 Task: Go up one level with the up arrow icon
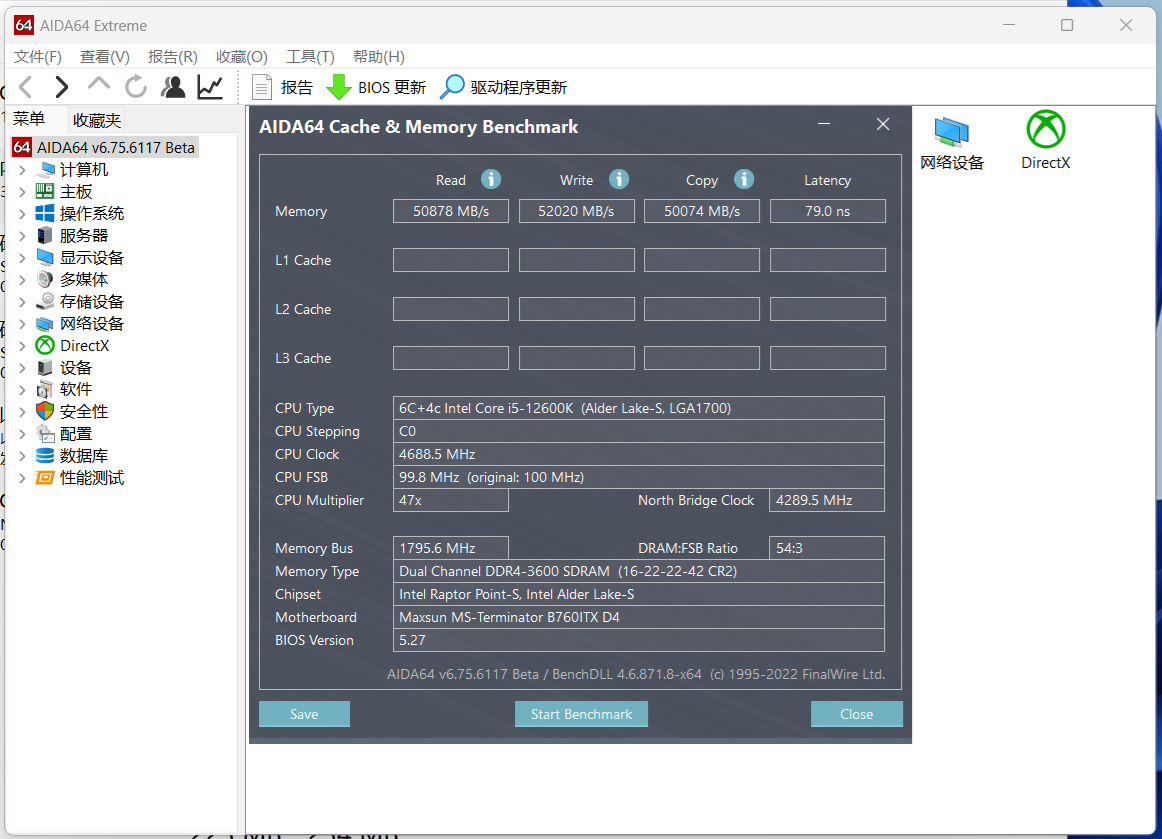[99, 85]
